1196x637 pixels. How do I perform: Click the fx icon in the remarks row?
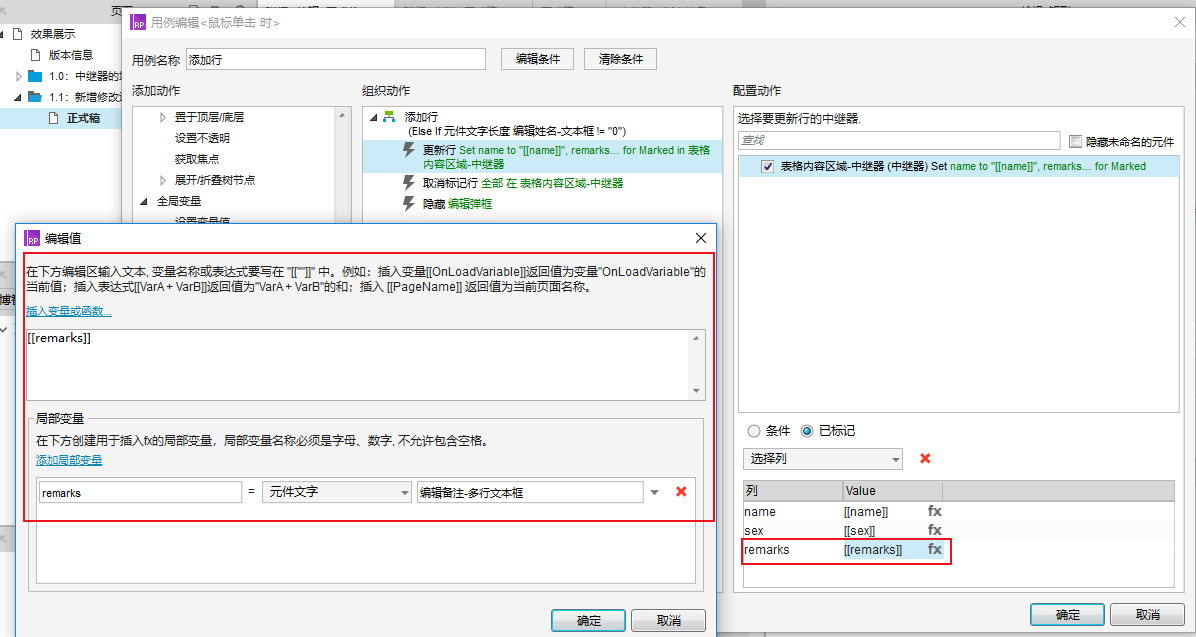[x=934, y=549]
